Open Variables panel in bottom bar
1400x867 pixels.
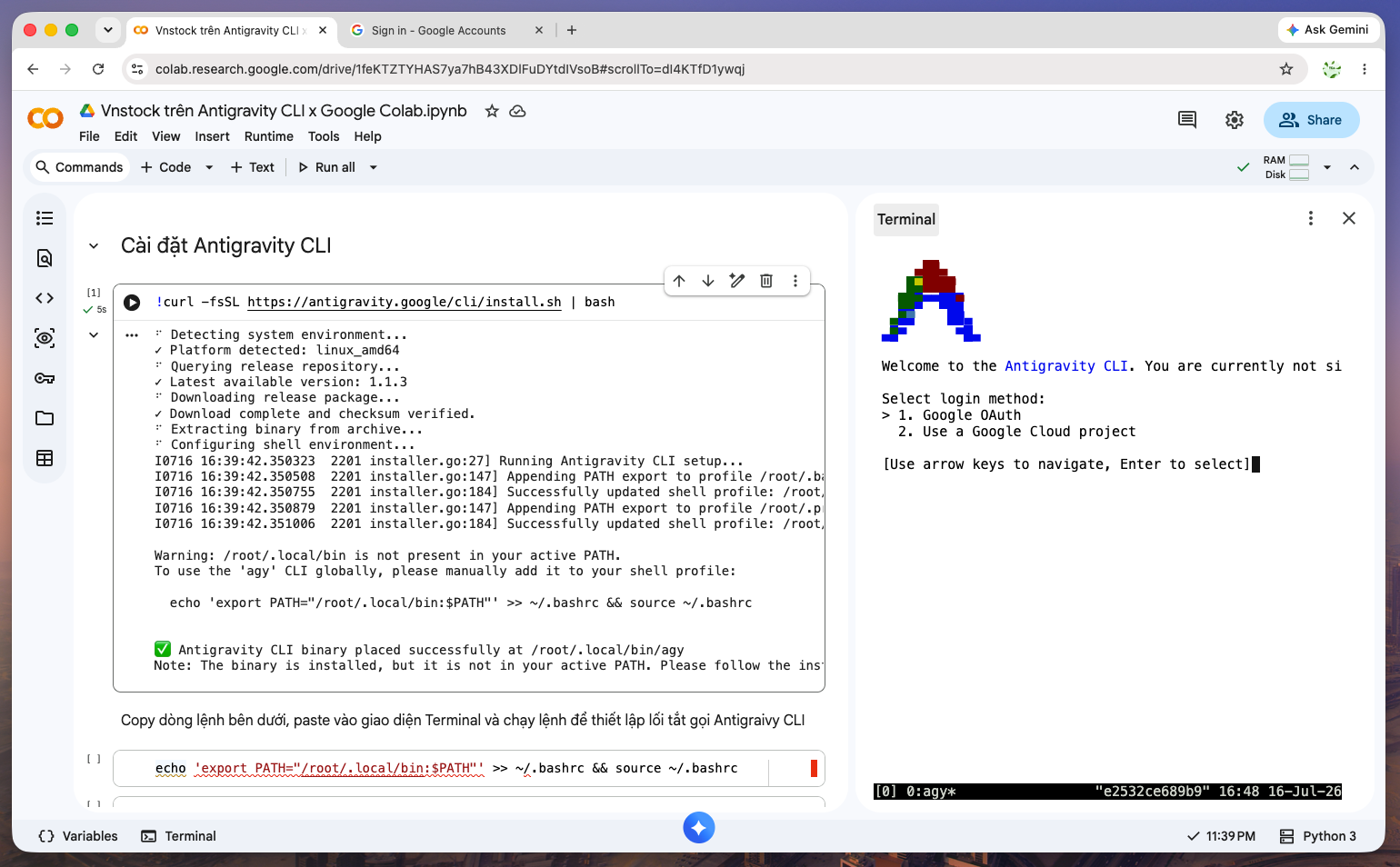tap(78, 836)
